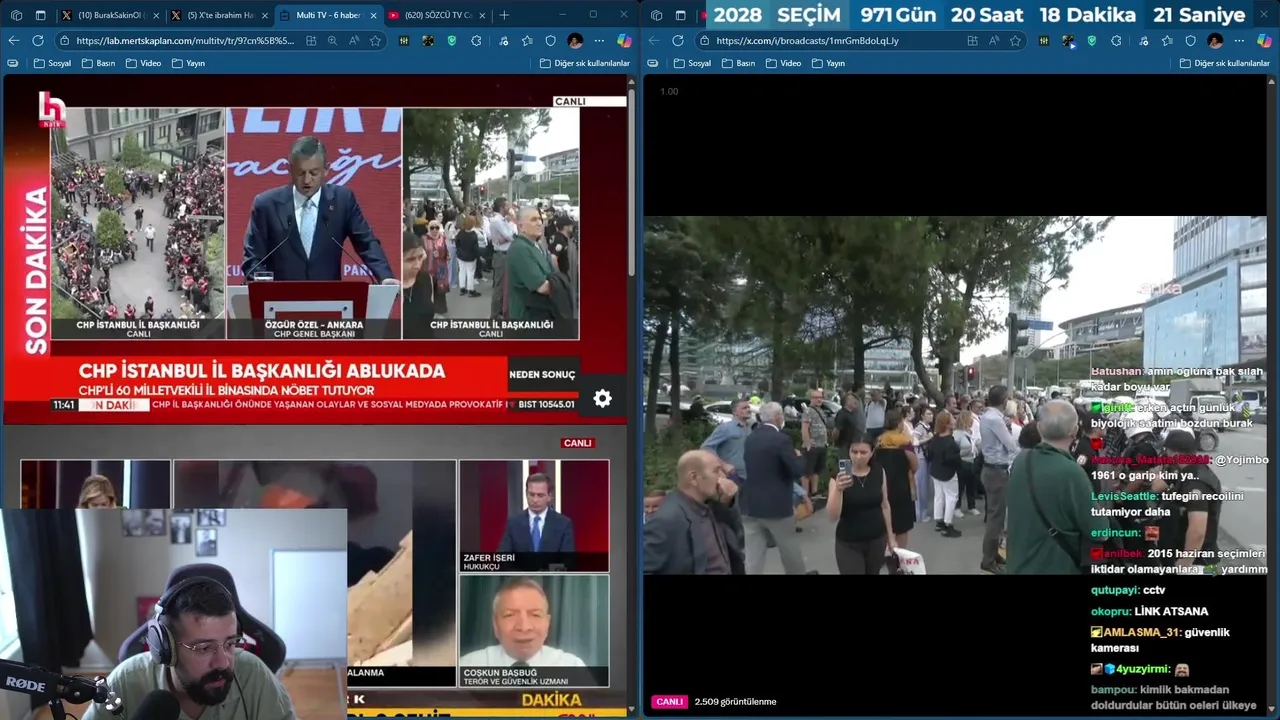Switch to the BurakSakinOl X tab
The image size is (1280, 720).
pos(110,15)
